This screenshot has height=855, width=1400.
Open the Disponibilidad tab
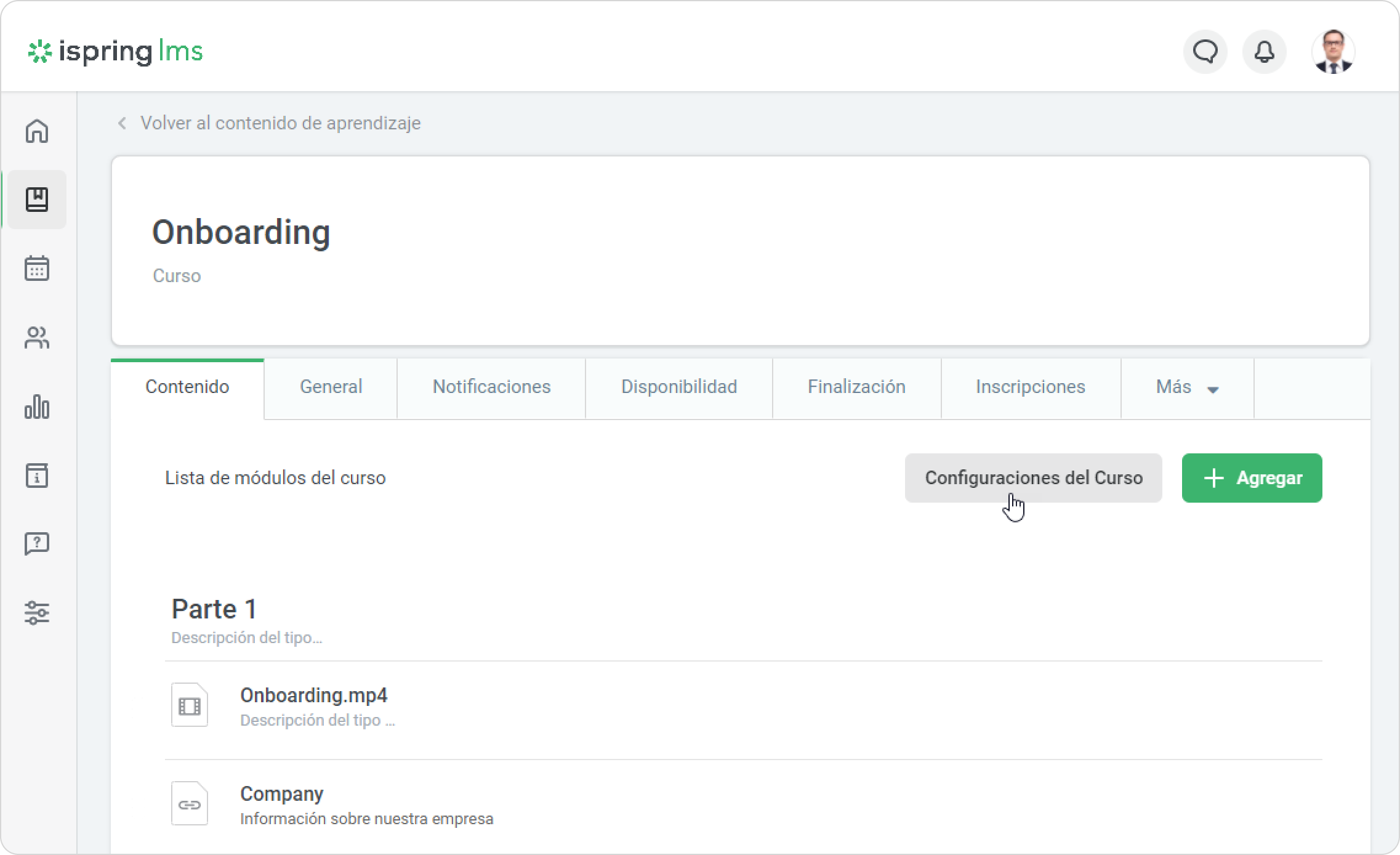click(678, 387)
